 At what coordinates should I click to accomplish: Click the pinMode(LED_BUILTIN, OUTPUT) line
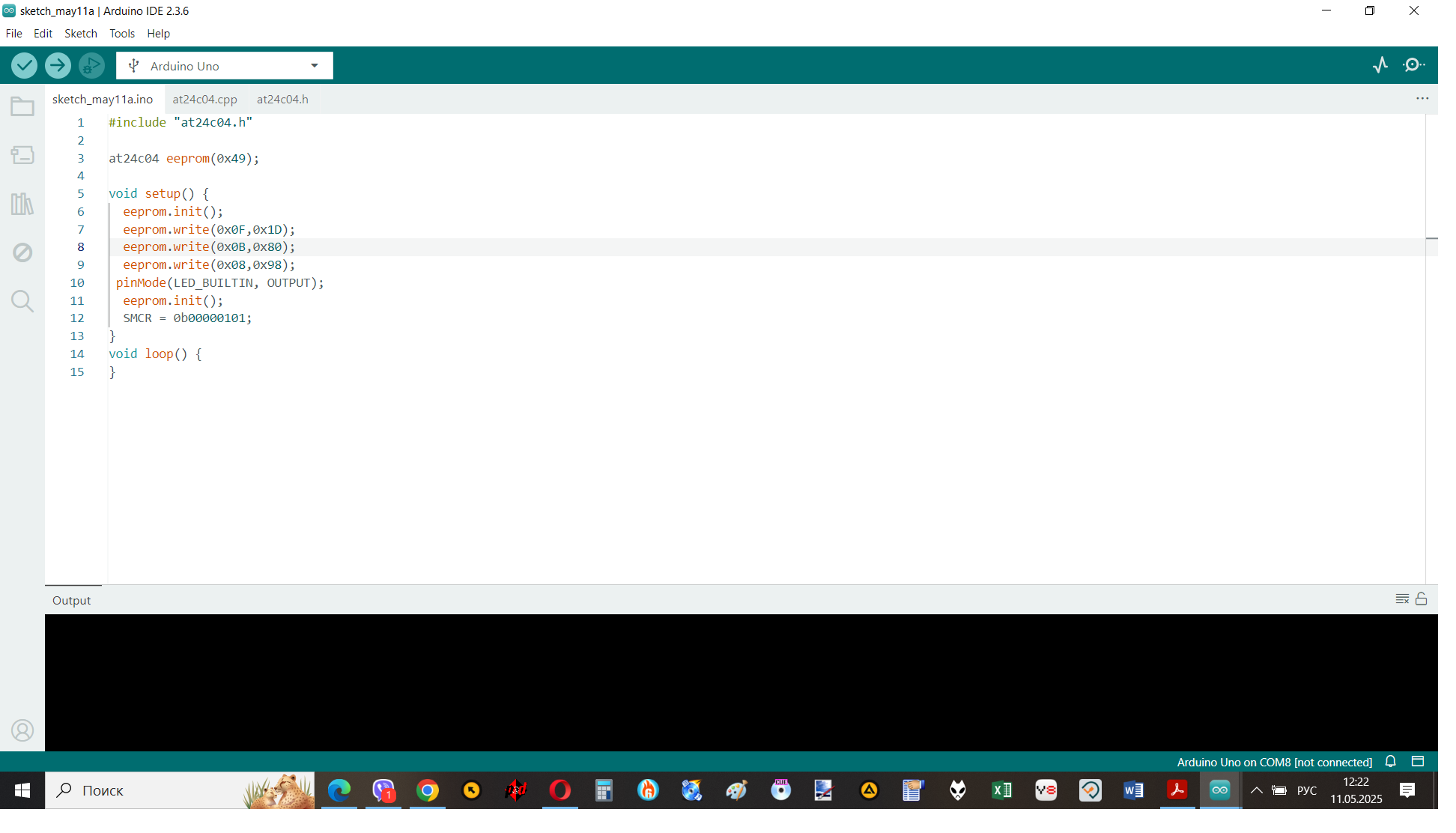[x=220, y=282]
